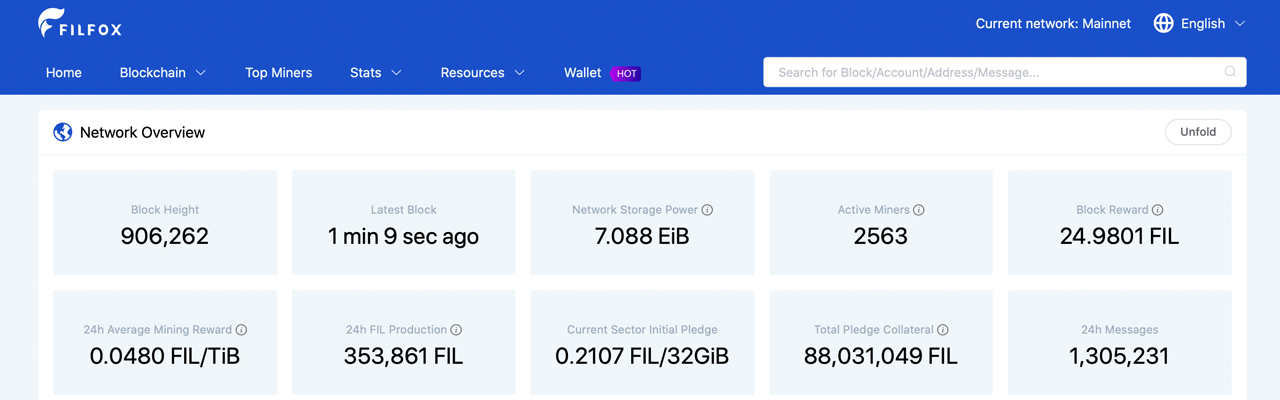Click info icon beside Block Reward

click(1158, 210)
